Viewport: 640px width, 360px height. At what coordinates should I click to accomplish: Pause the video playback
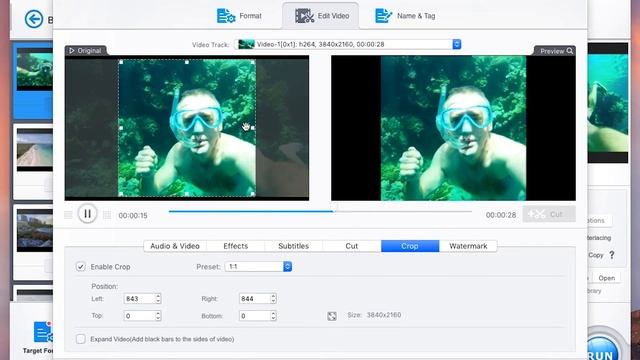[87, 213]
